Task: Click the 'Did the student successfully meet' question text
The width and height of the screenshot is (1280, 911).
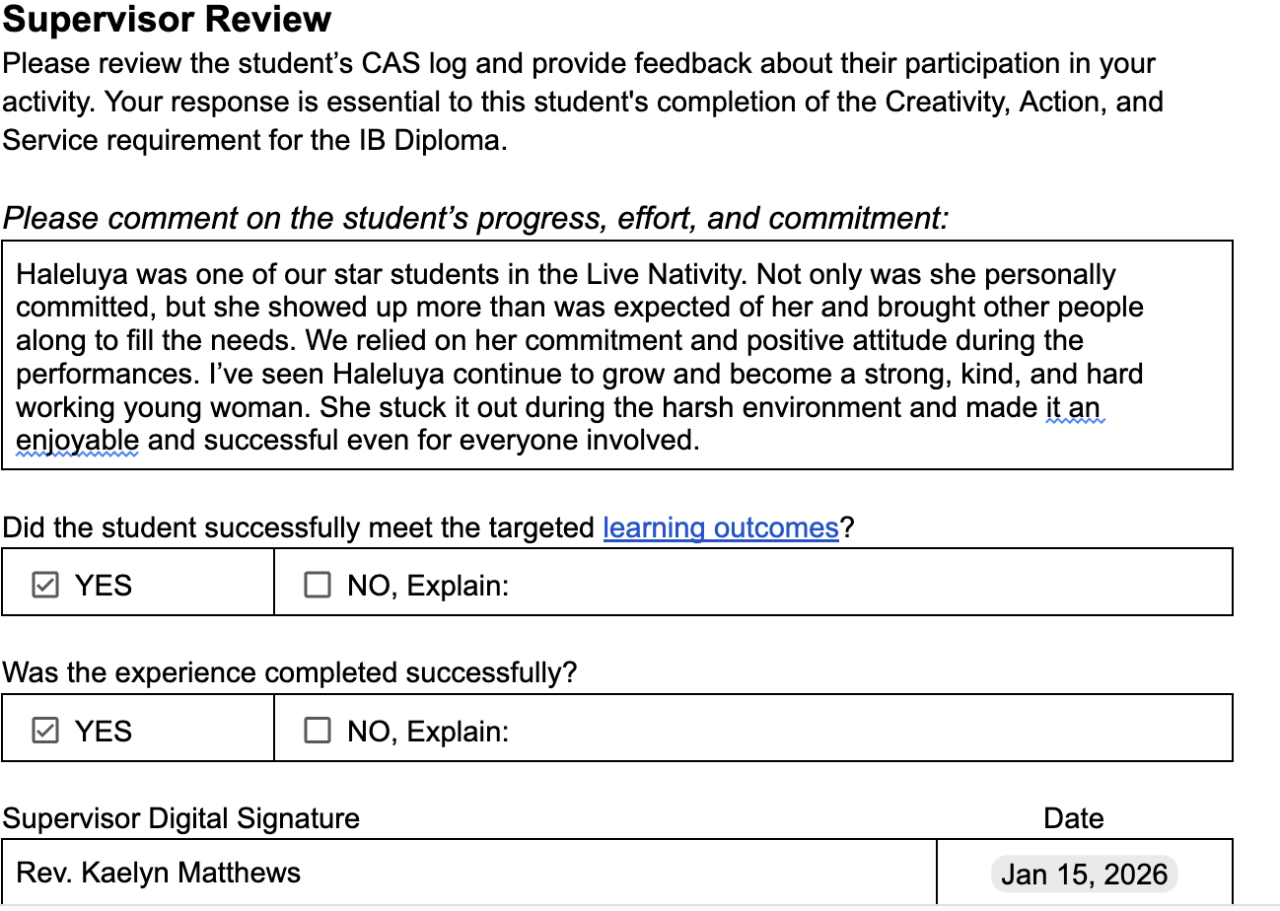Action: (x=299, y=528)
